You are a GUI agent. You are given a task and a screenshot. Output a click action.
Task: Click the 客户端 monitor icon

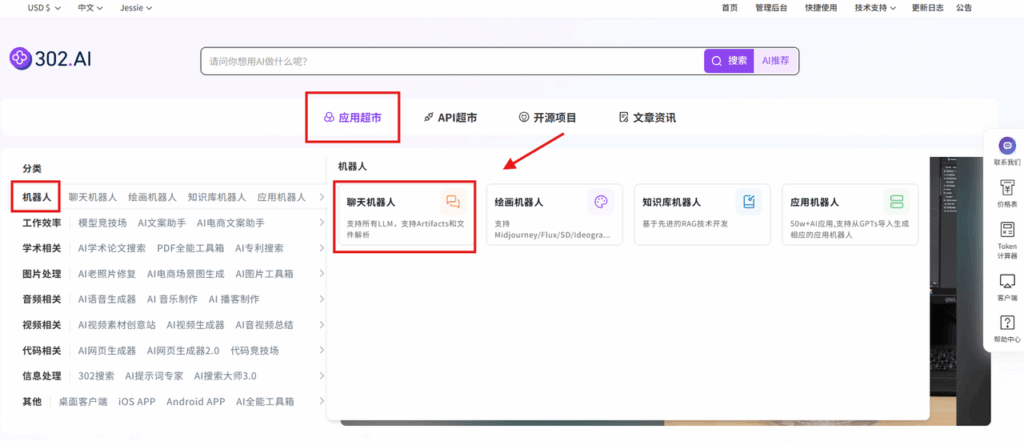pos(1007,283)
